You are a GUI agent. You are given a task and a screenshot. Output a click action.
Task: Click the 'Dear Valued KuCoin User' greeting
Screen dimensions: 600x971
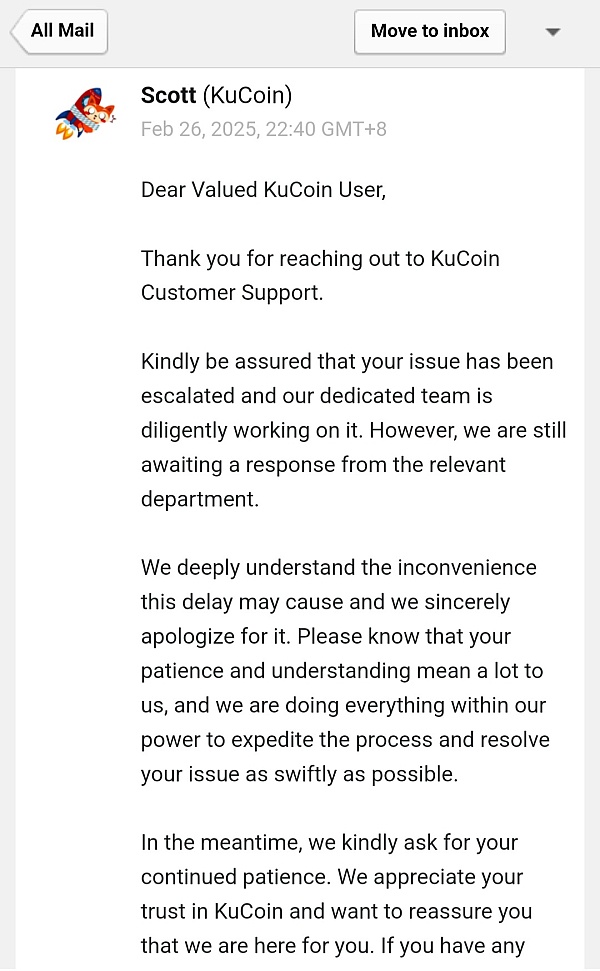coord(263,189)
